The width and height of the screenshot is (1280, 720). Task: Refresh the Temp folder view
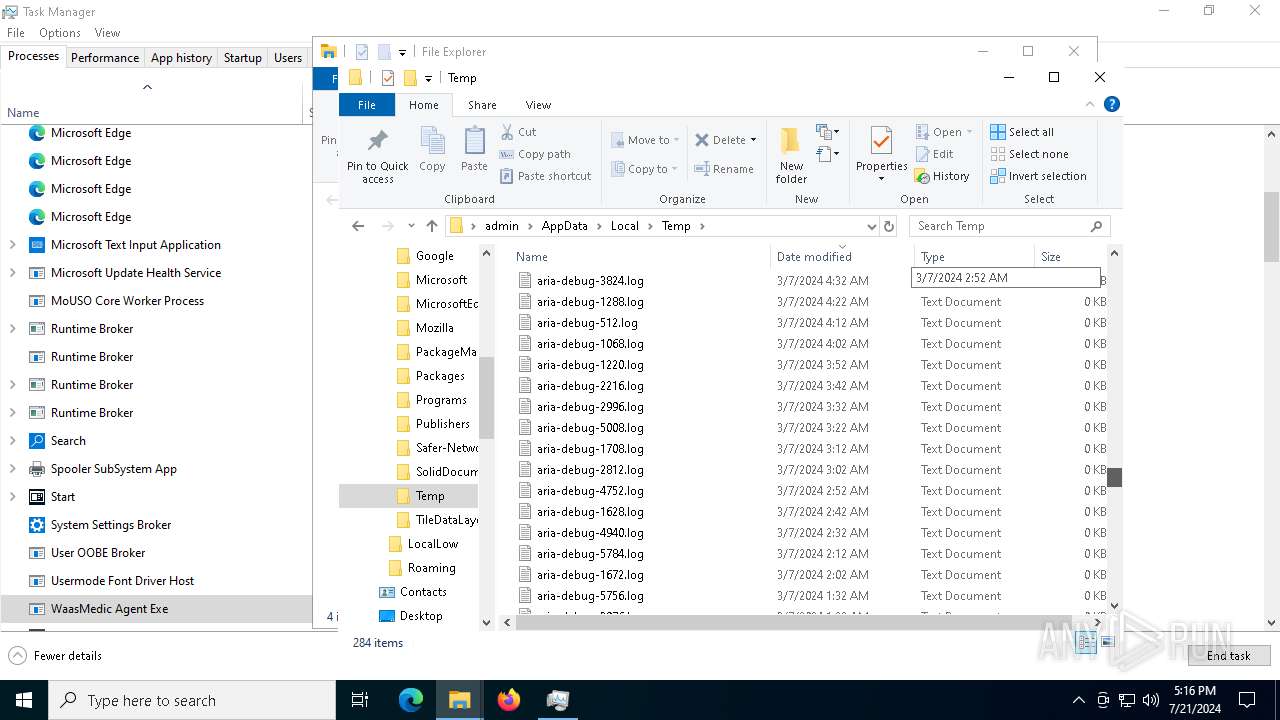point(889,226)
